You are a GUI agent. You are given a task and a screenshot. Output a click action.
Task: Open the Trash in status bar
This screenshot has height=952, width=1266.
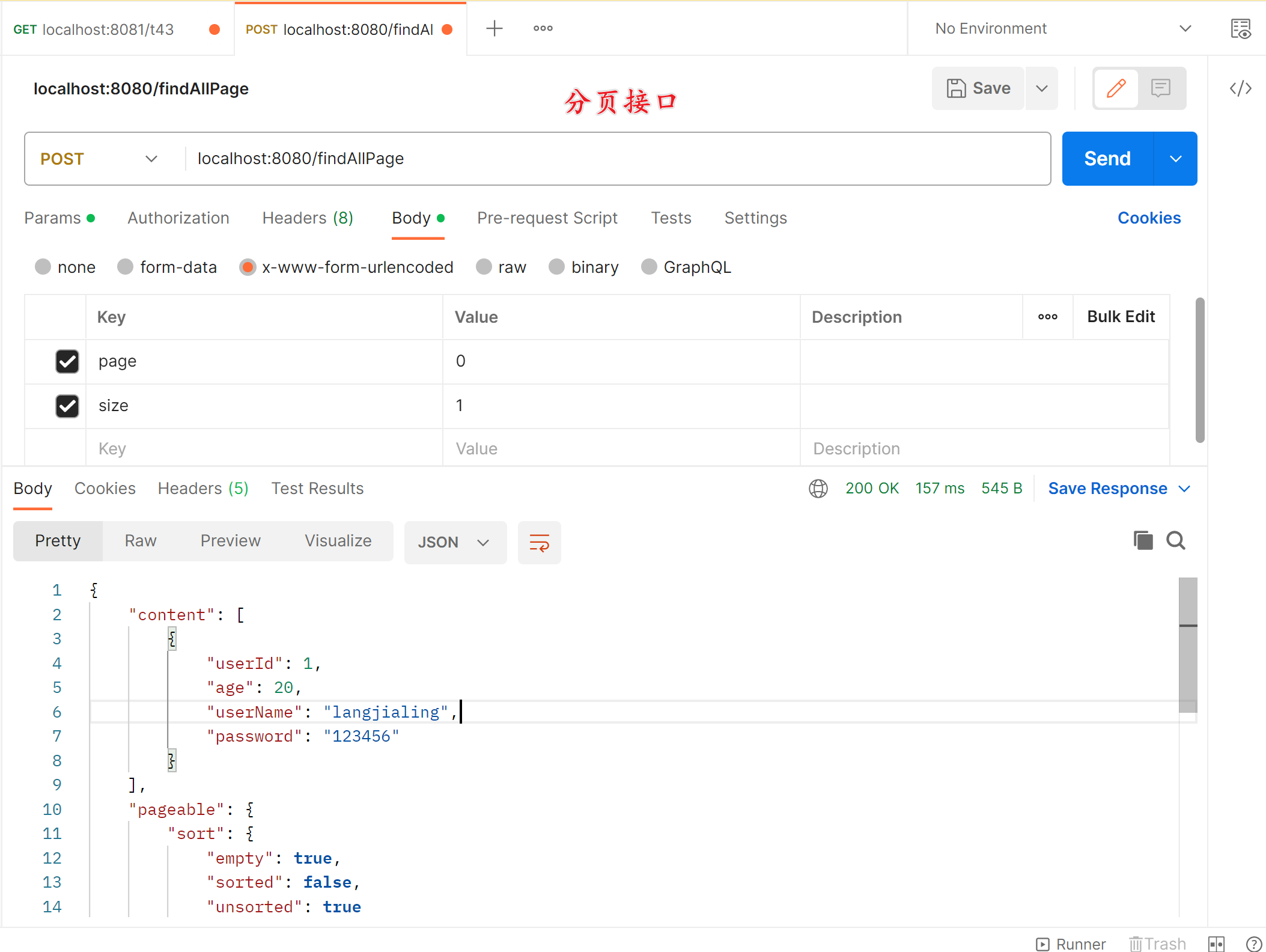[1157, 944]
